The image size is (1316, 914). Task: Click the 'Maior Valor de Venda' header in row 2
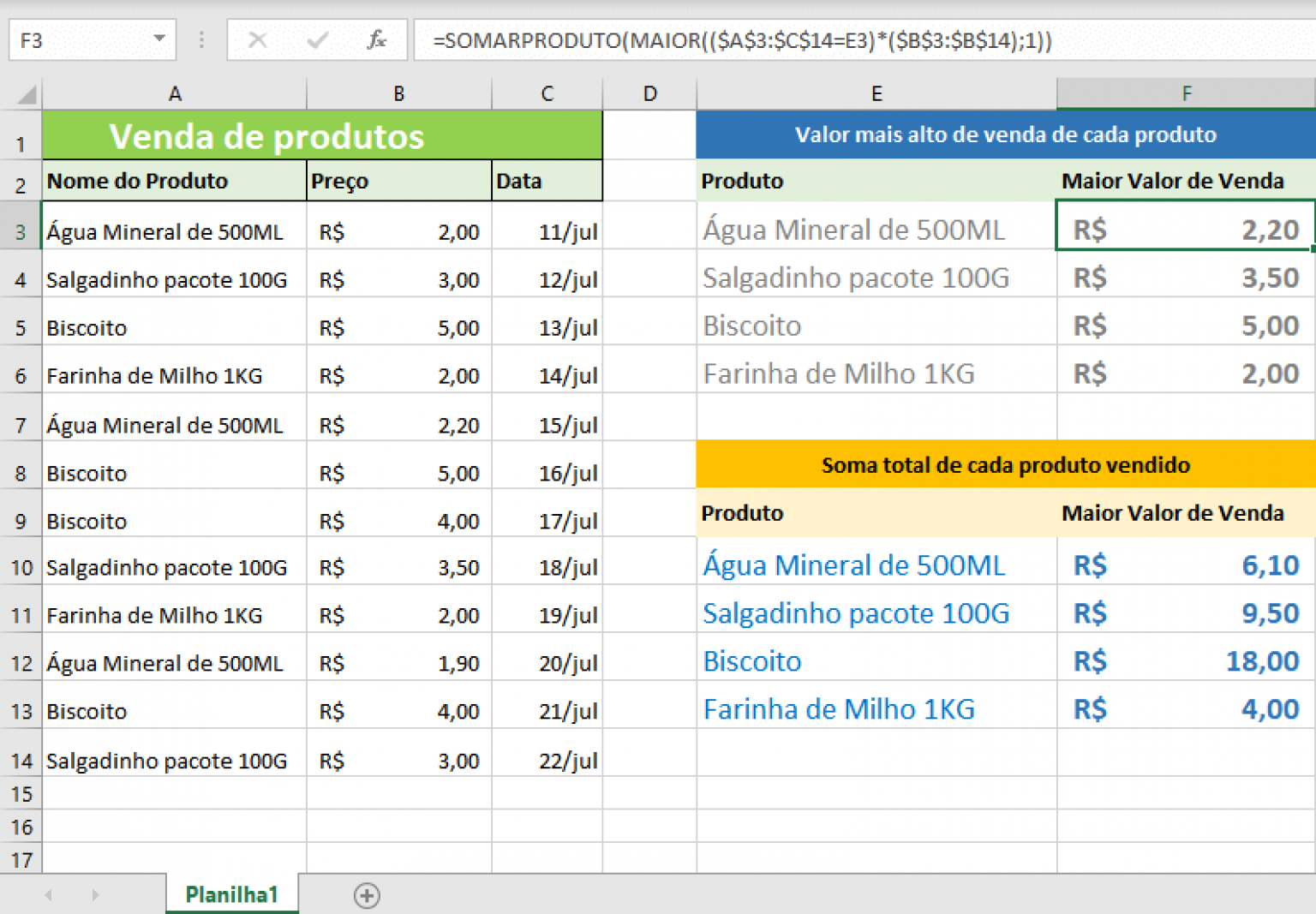[1186, 181]
